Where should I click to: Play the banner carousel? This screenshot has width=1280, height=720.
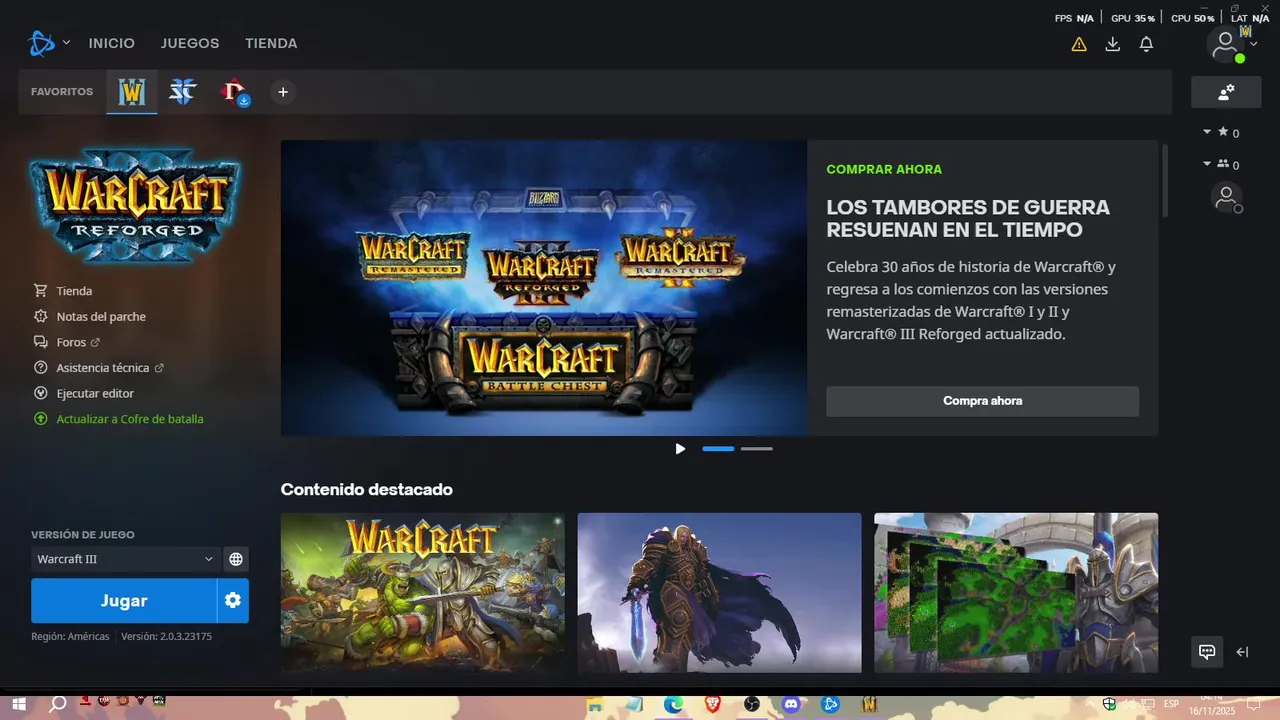tap(680, 449)
